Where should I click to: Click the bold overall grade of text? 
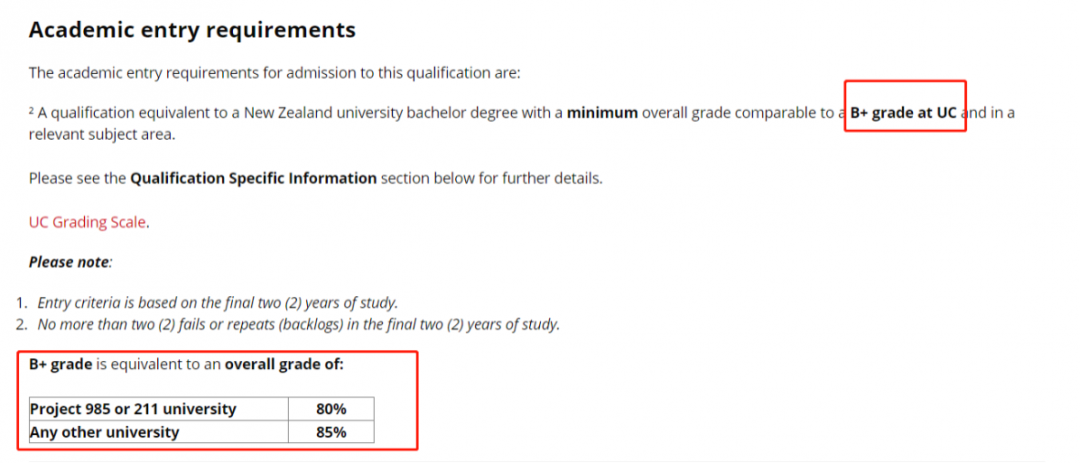(x=284, y=365)
